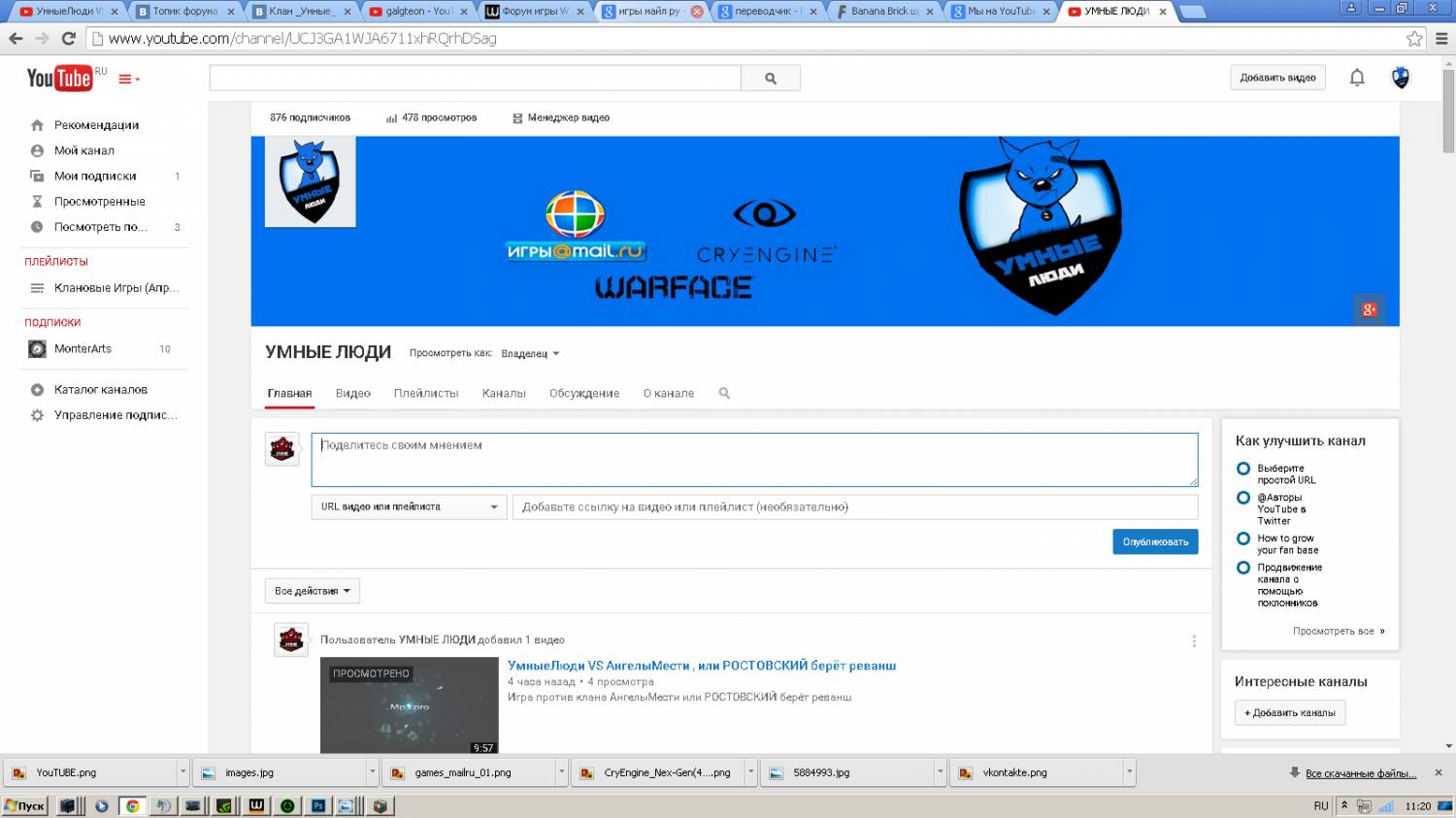This screenshot has height=818, width=1456.
Task: Open the YouTube guide menu icon
Action: tap(128, 79)
